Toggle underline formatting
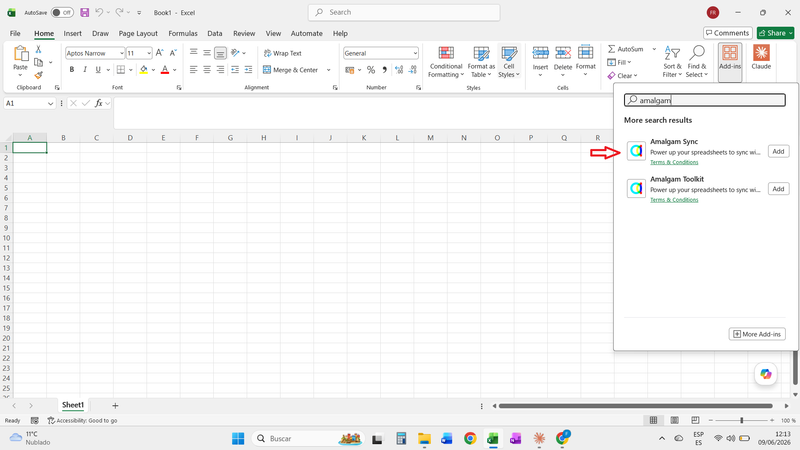Viewport: 800px width, 450px height. point(98,69)
